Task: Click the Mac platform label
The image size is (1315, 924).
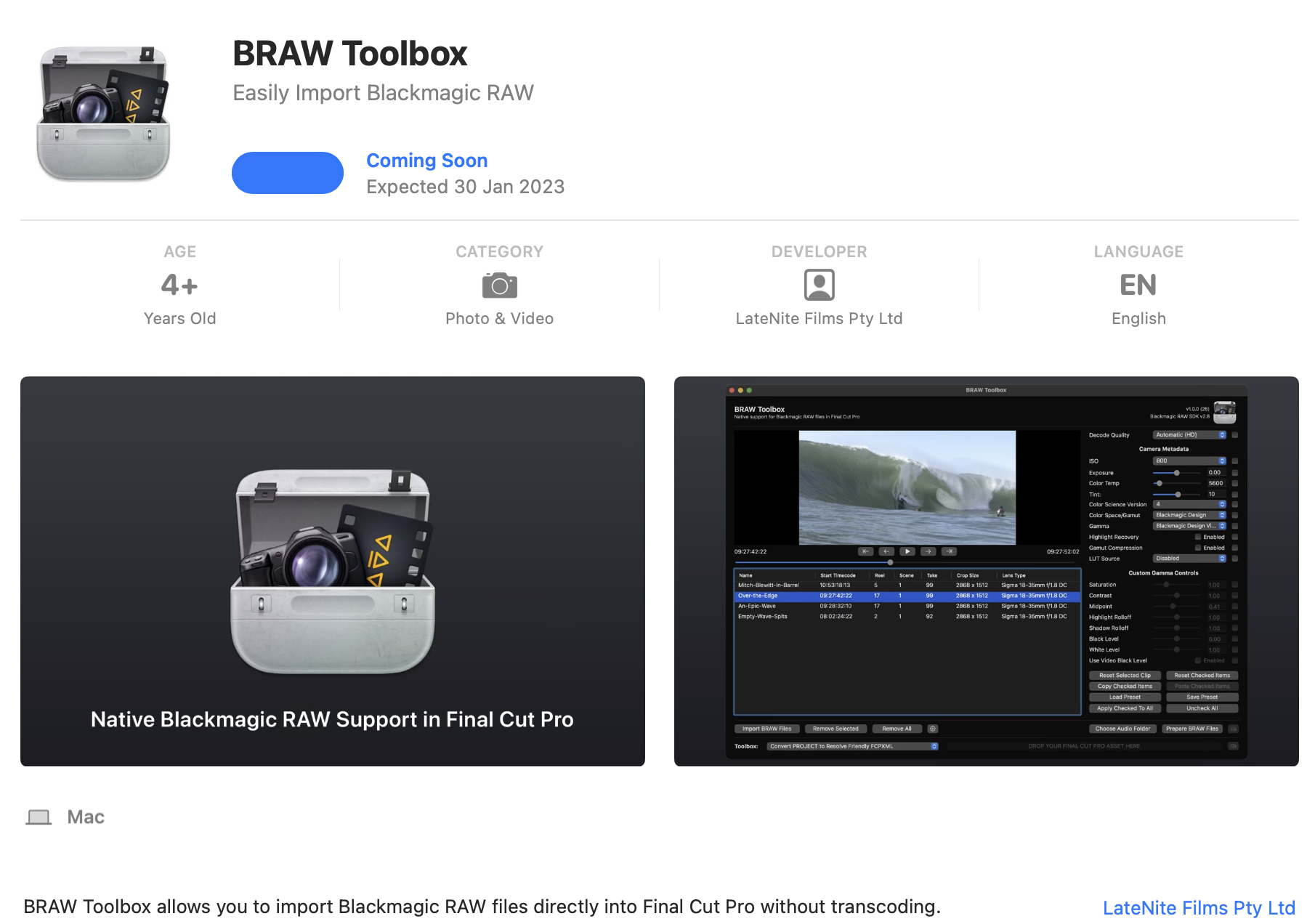Action: pyautogui.click(x=86, y=817)
